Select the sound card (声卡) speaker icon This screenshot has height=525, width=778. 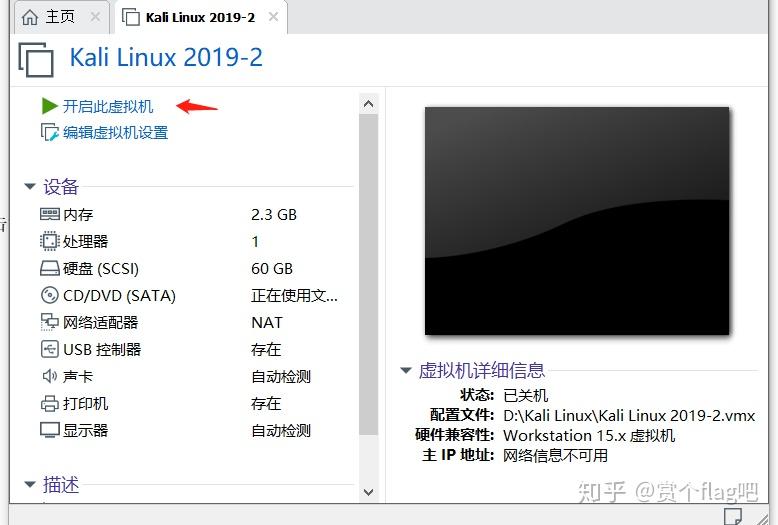point(50,376)
